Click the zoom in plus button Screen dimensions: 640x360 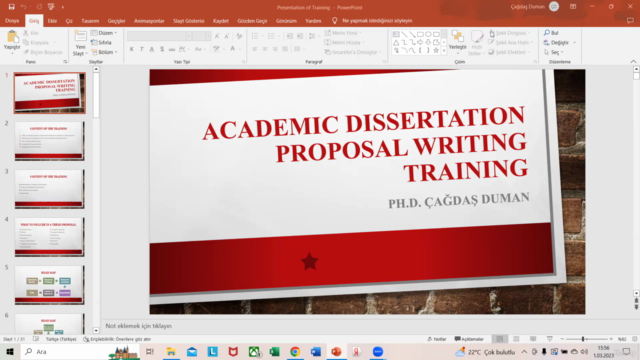pos(611,339)
